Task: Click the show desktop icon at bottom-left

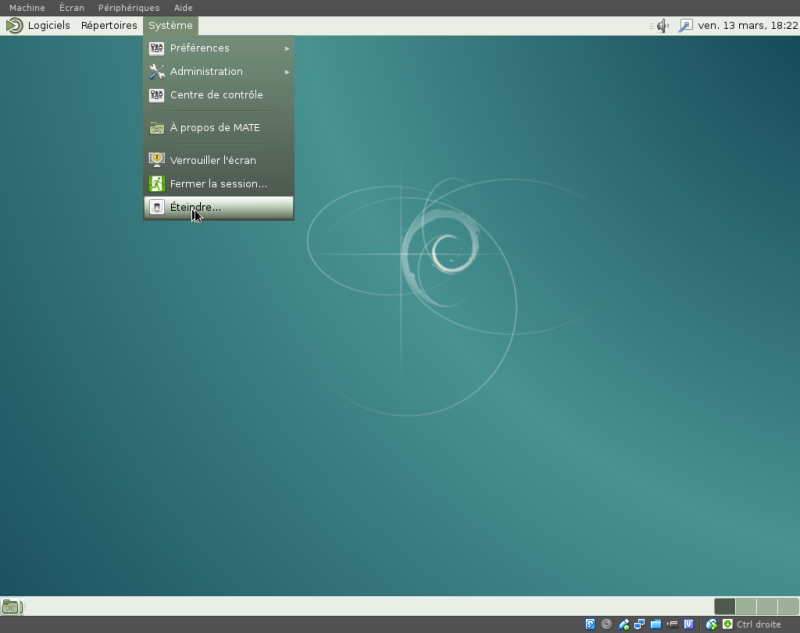Action: click(11, 606)
